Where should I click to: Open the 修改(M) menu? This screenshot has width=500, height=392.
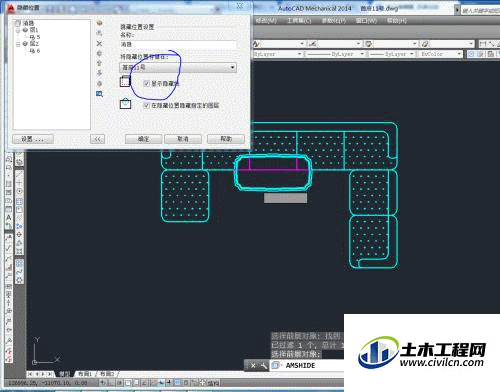(x=266, y=21)
